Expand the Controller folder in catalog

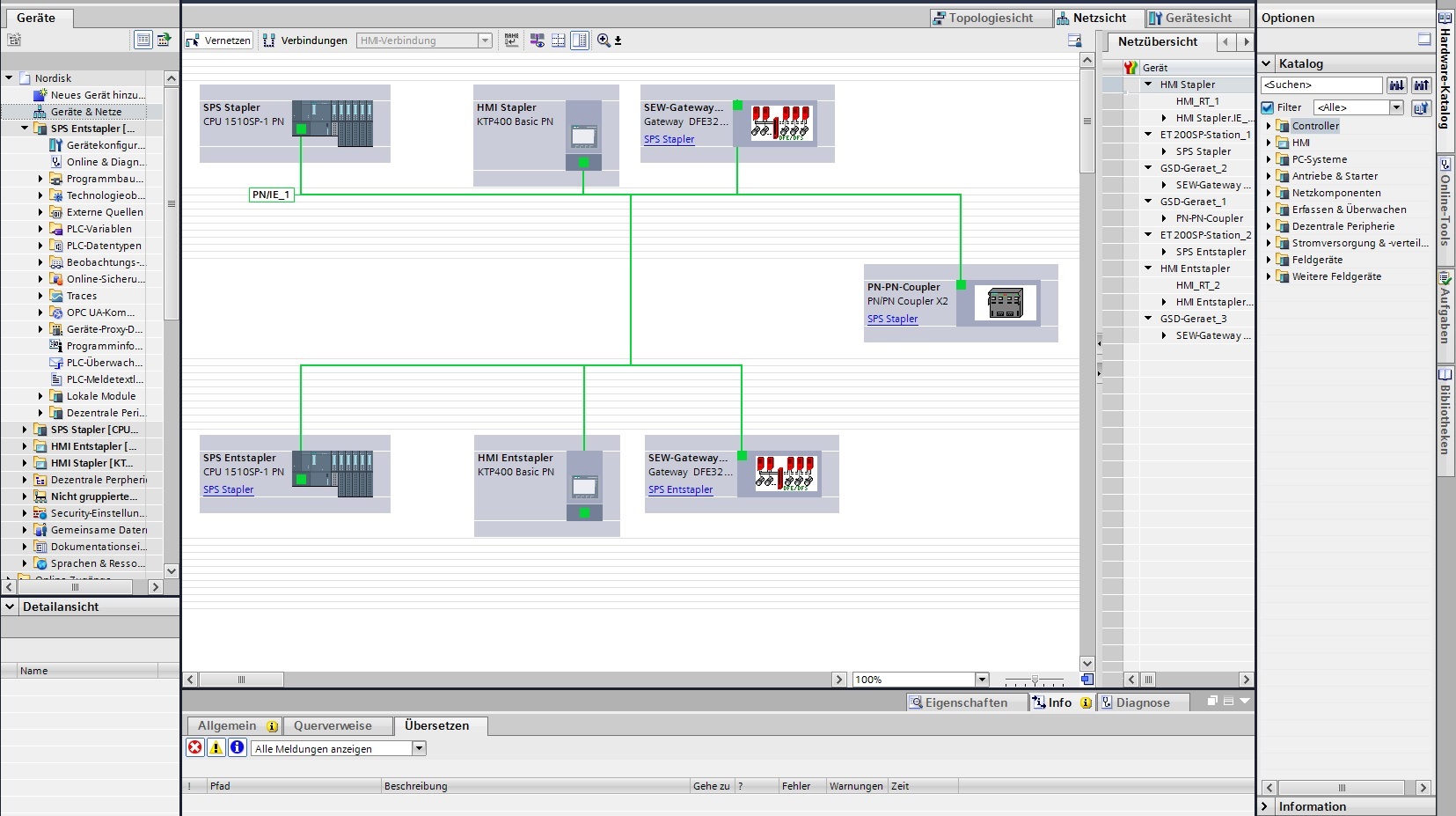pyautogui.click(x=1269, y=126)
